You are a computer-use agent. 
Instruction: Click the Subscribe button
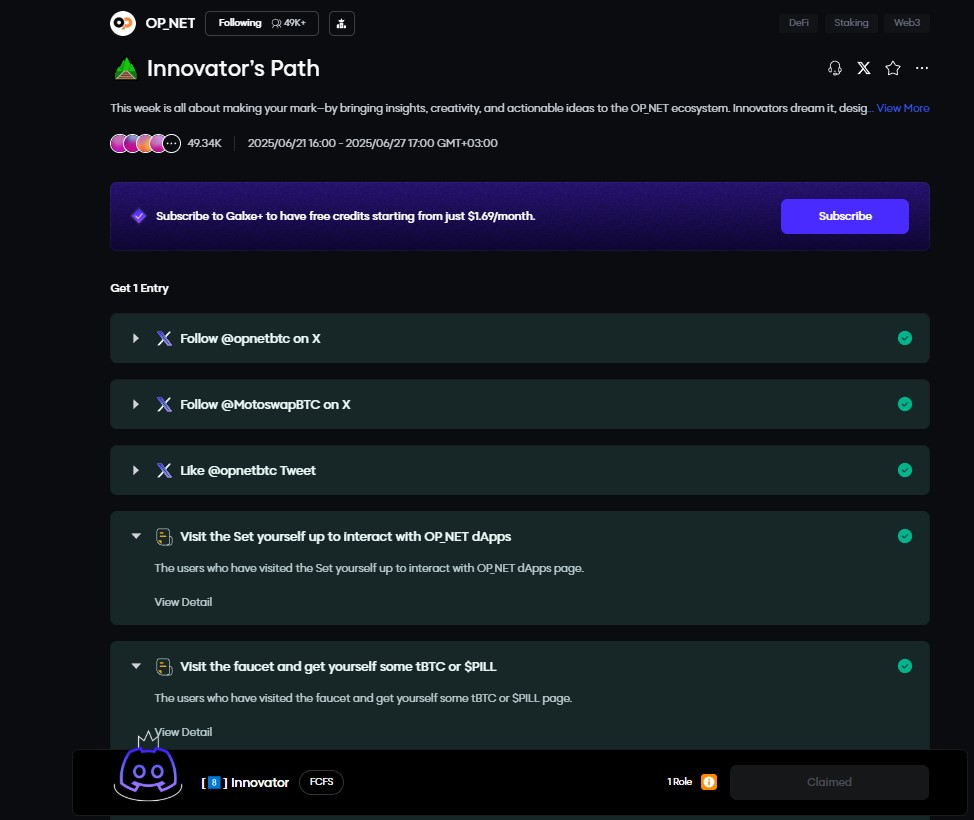tap(844, 216)
